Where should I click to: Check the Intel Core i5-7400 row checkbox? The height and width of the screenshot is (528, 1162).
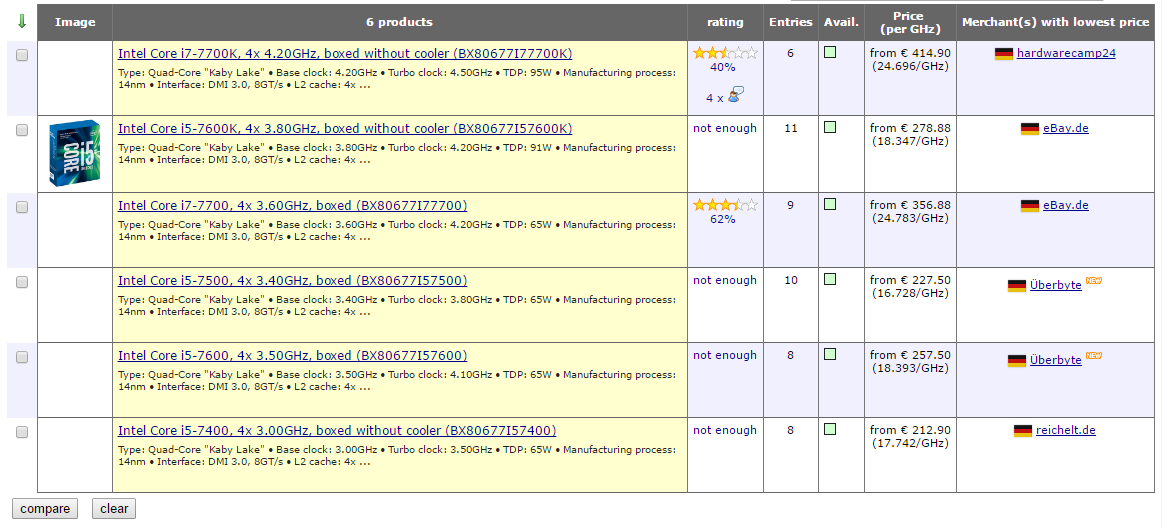22,432
